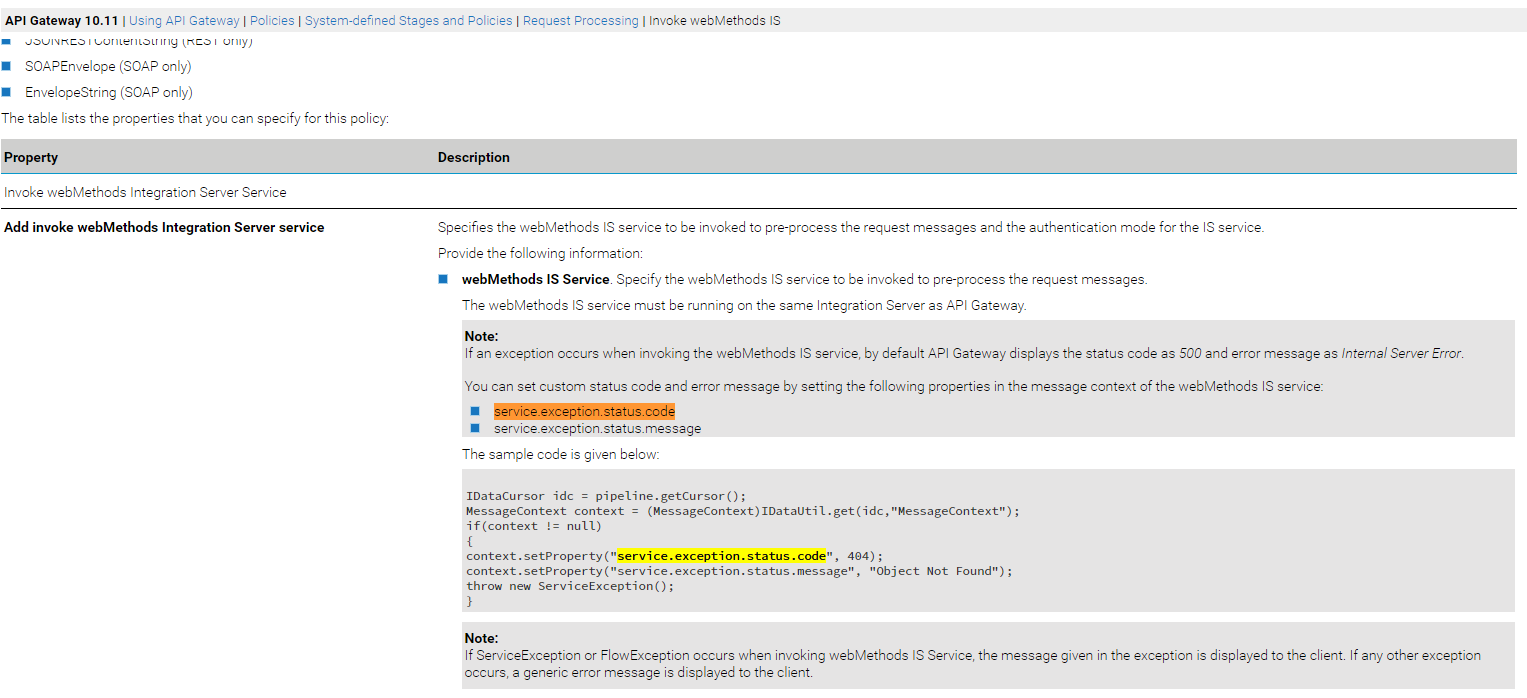This screenshot has height=698, width=1527.
Task: Open System-defined Stages and Policies link
Action: coord(408,20)
